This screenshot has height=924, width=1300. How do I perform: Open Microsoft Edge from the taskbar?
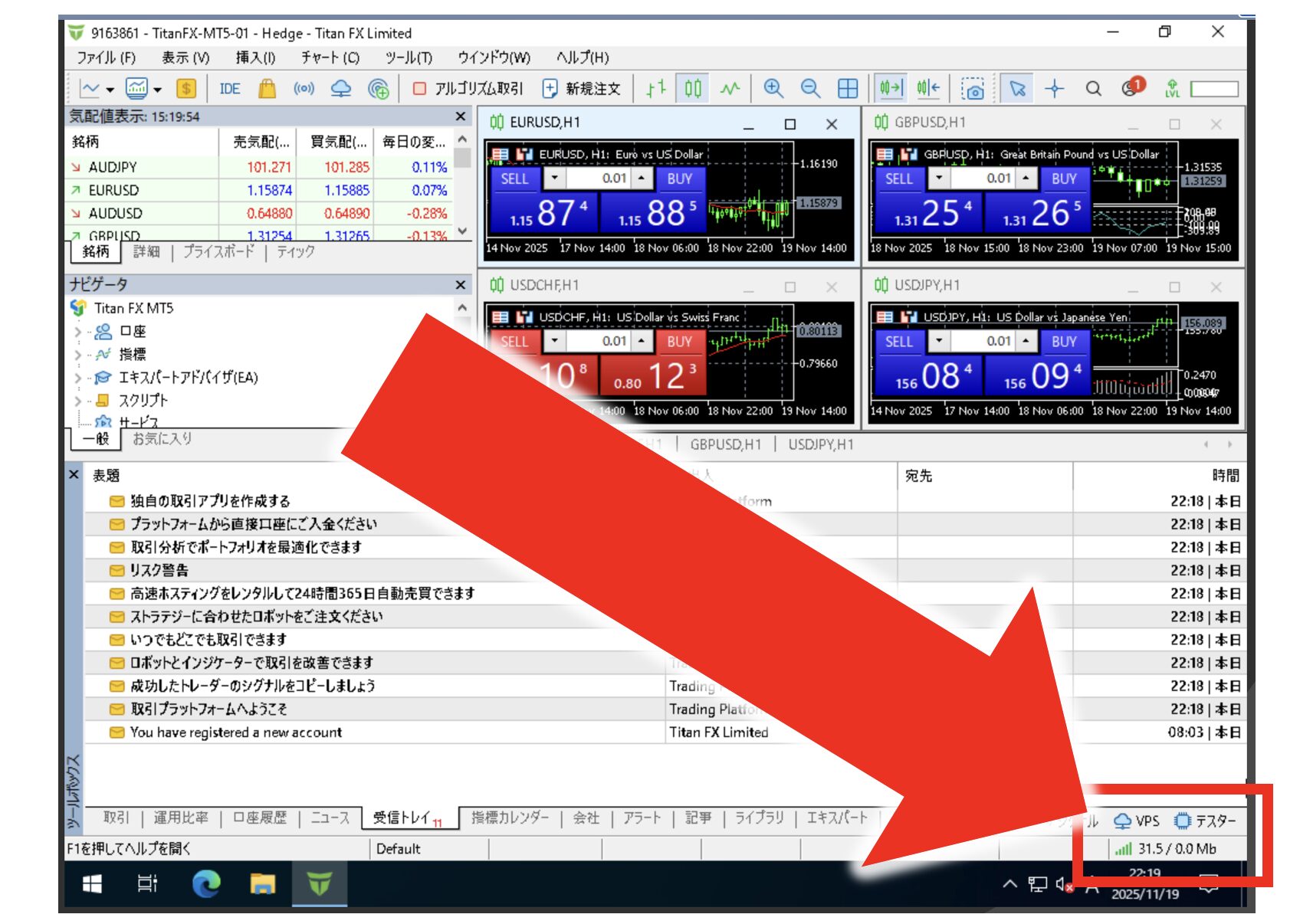[x=206, y=884]
